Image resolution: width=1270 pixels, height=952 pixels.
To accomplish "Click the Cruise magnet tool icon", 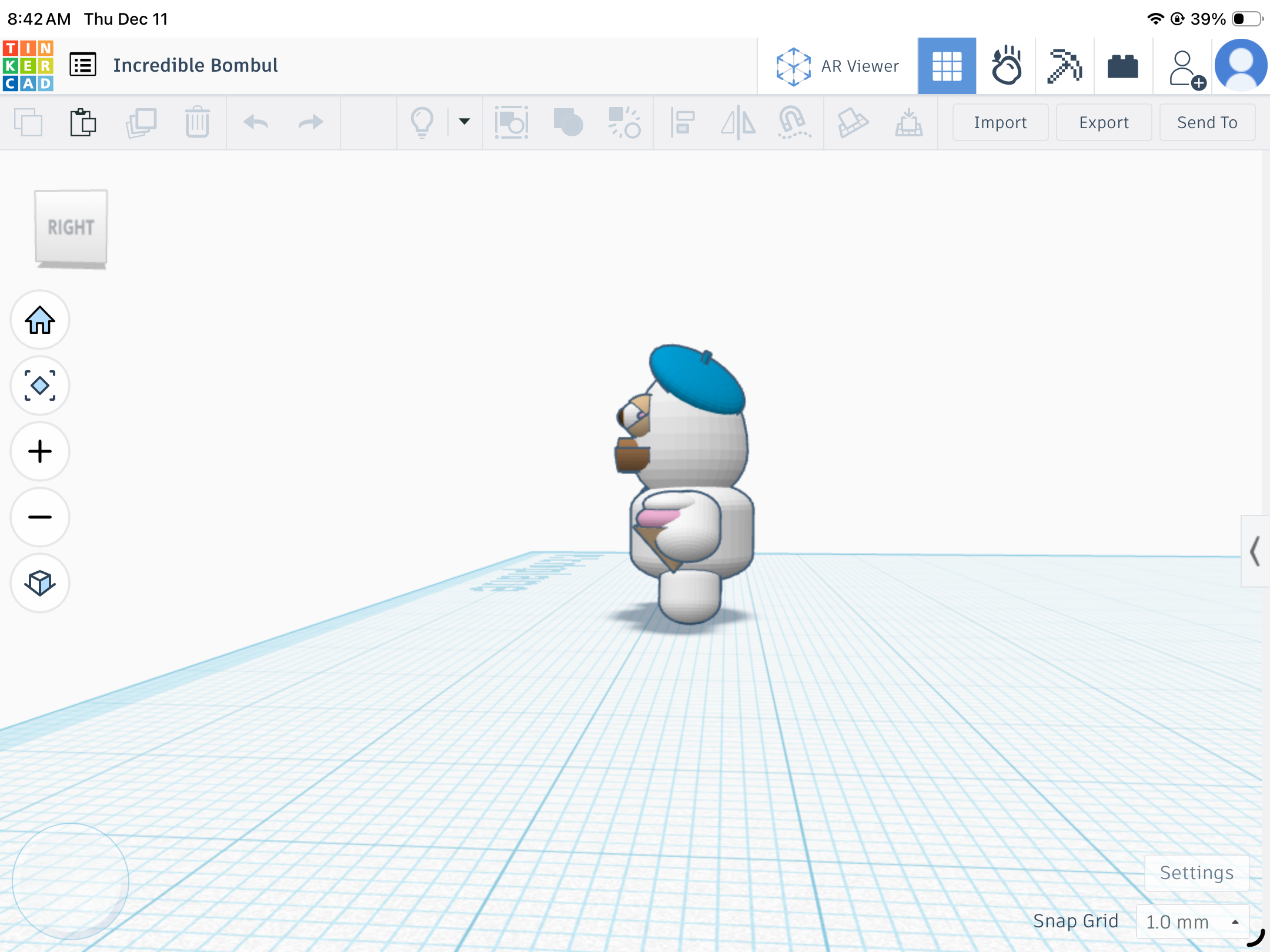I will 794,122.
